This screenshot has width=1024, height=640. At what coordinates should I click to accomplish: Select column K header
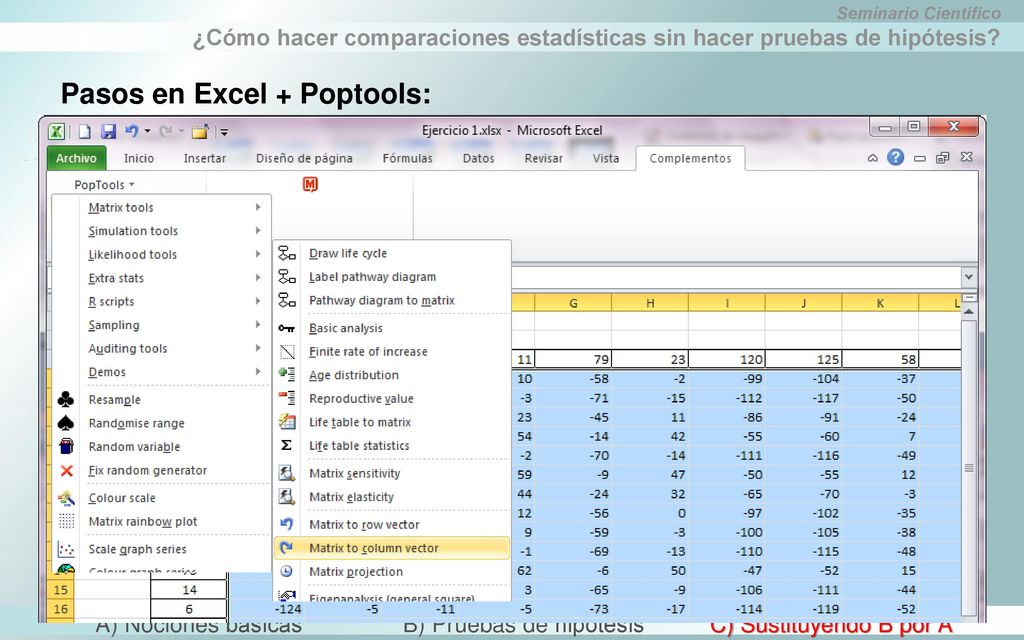click(x=880, y=303)
